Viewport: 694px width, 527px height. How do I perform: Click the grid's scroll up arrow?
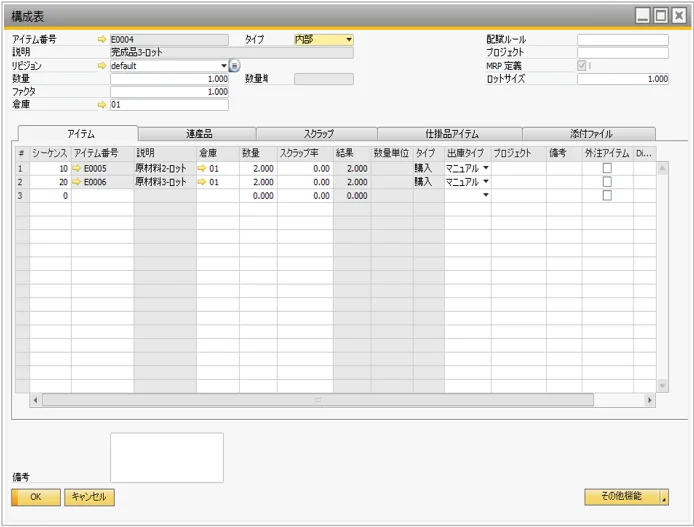click(x=662, y=168)
